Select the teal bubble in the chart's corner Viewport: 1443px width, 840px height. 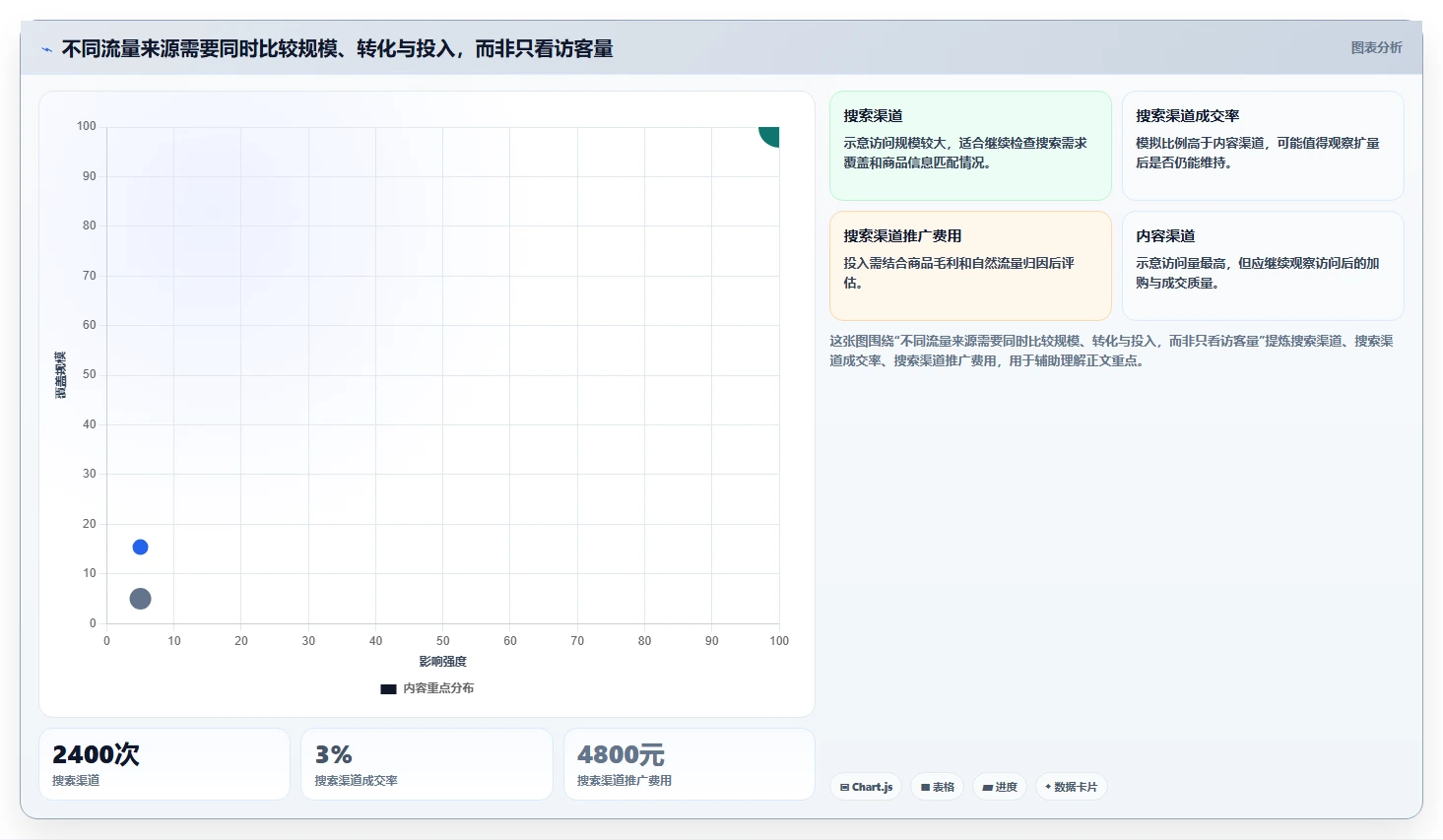[769, 136]
